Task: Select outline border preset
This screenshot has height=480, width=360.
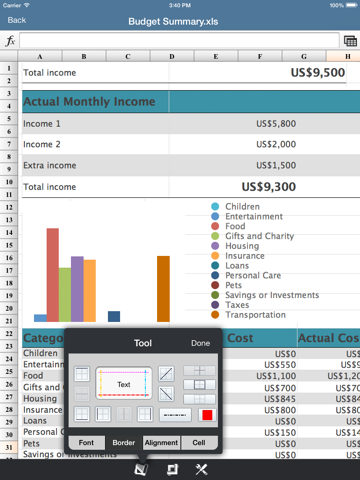Action: pos(199,385)
